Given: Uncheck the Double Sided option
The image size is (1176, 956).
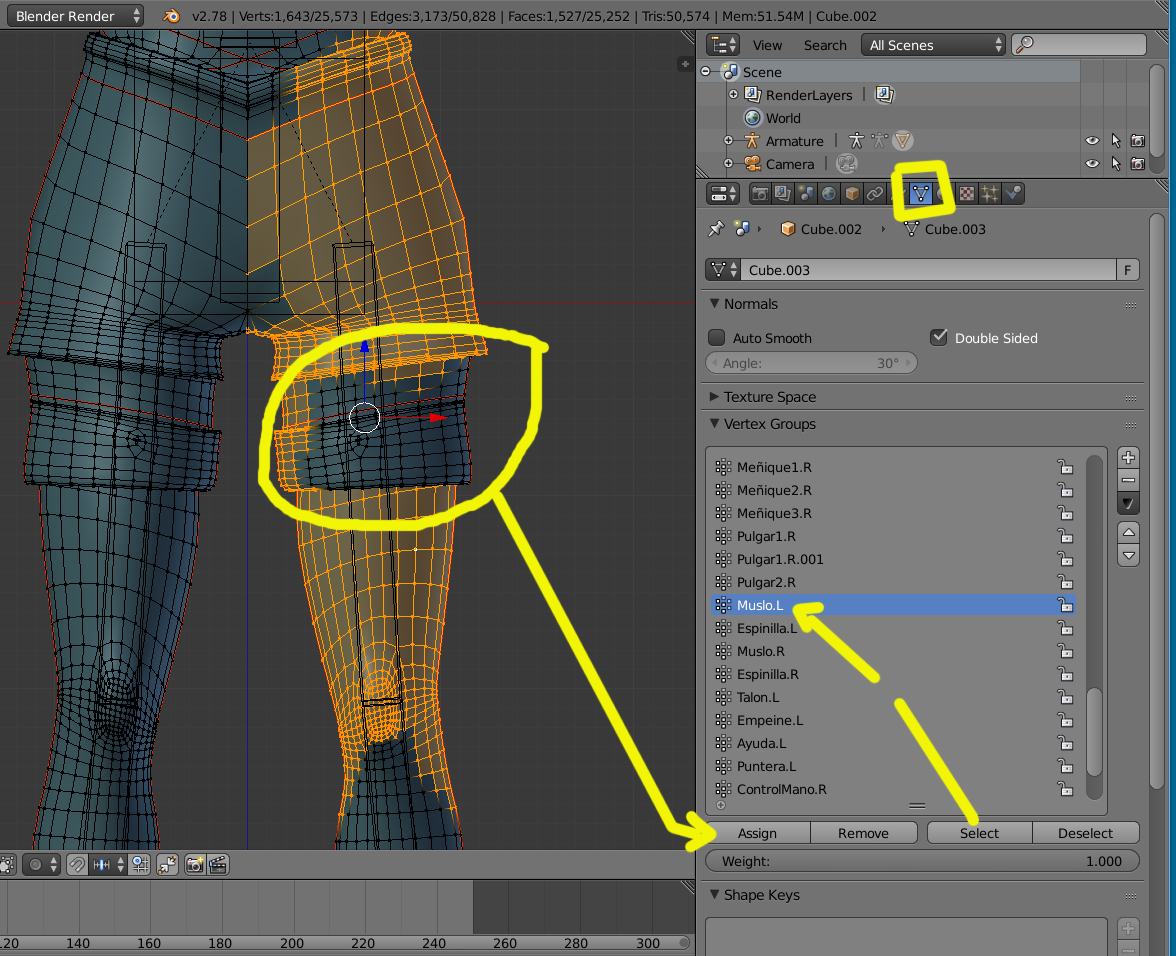Looking at the screenshot, I should 938,338.
